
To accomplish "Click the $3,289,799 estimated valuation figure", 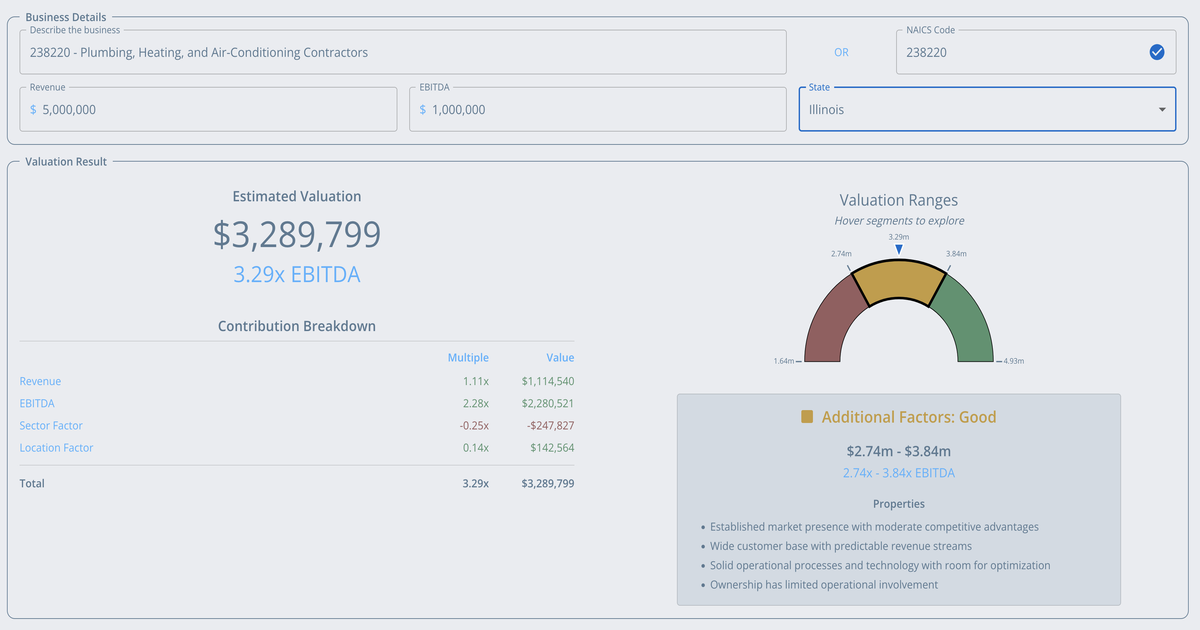I will [x=297, y=234].
